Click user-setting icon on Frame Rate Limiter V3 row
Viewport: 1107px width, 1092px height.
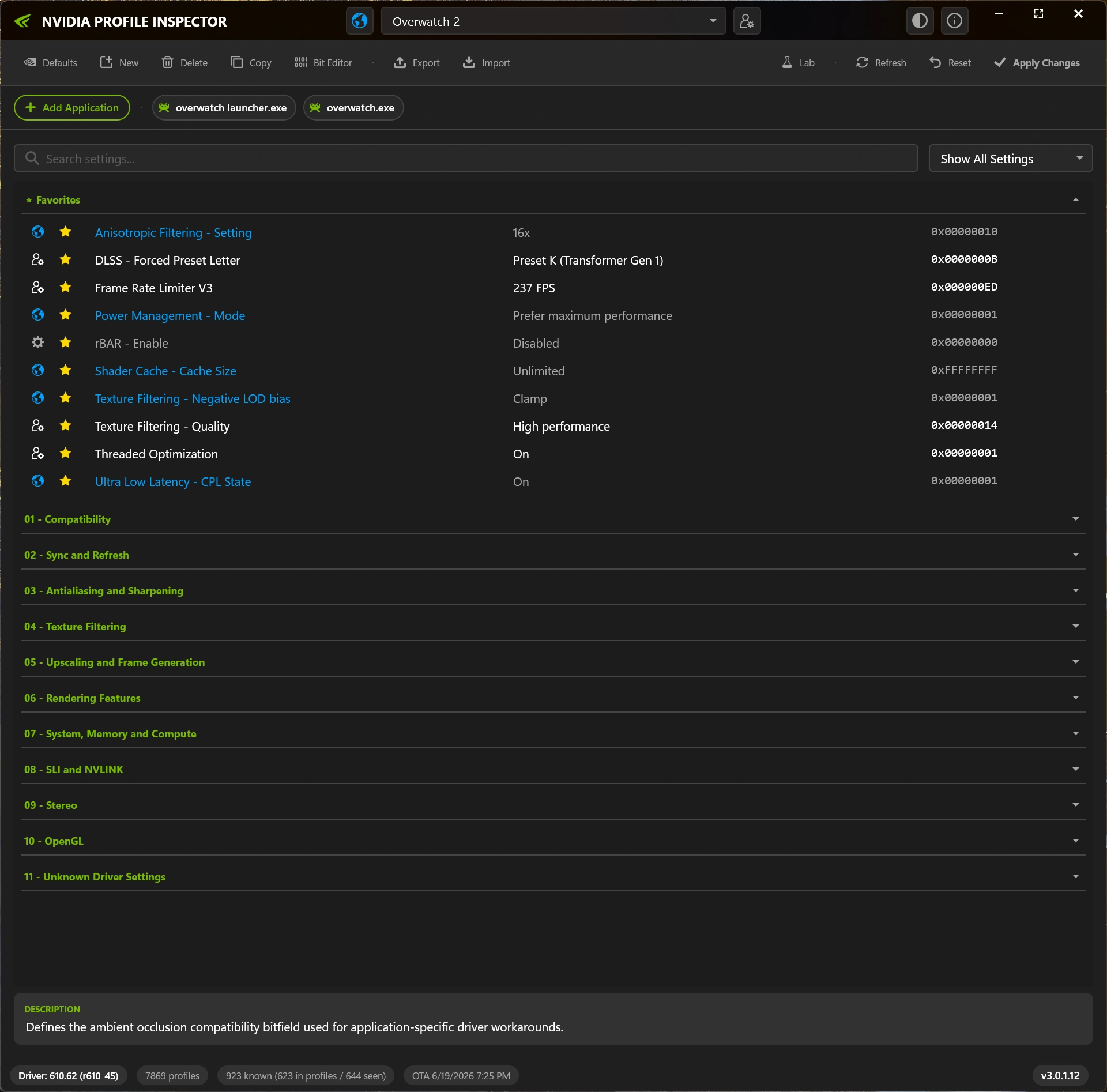tap(37, 287)
